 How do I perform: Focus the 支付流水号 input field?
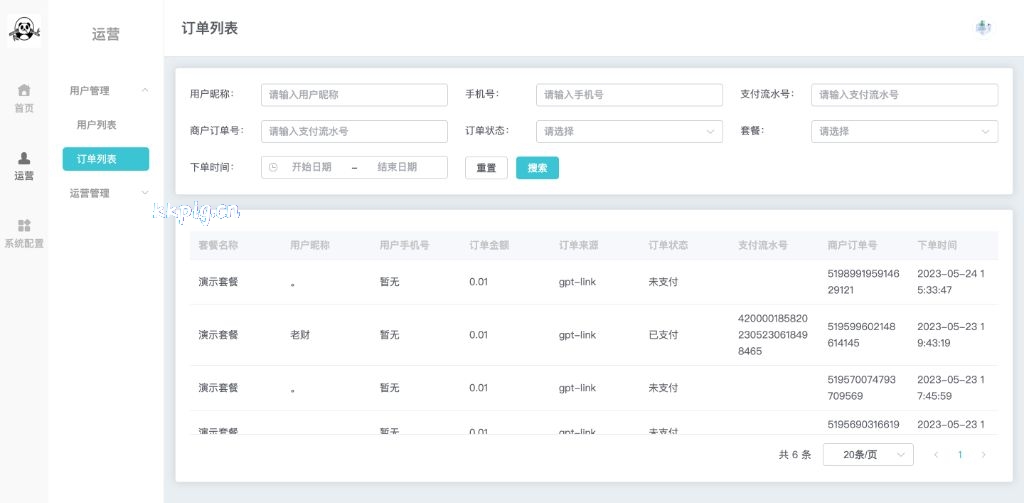pyautogui.click(x=904, y=95)
